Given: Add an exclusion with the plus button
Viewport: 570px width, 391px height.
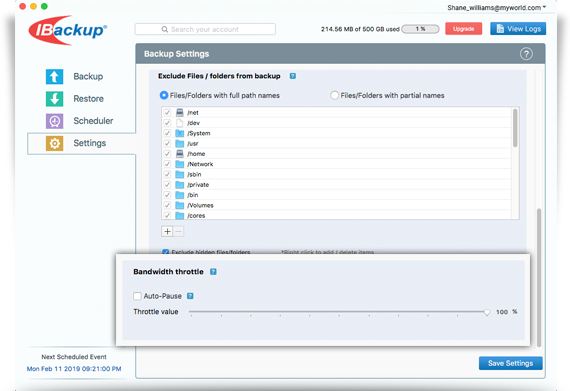Looking at the screenshot, I should (x=167, y=231).
